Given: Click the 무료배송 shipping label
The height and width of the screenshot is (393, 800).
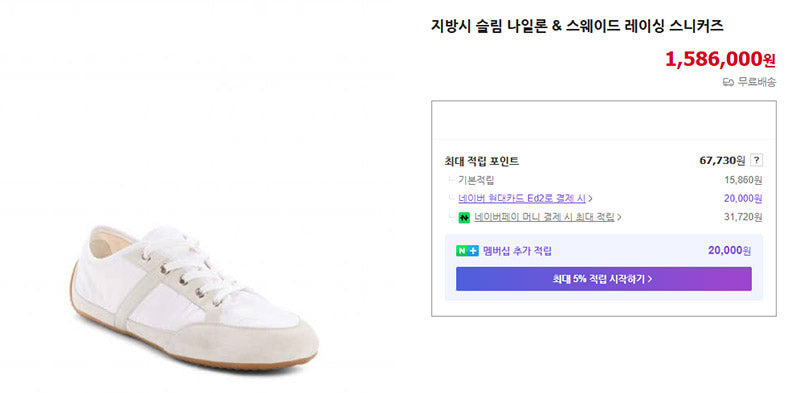Looking at the screenshot, I should [x=757, y=82].
